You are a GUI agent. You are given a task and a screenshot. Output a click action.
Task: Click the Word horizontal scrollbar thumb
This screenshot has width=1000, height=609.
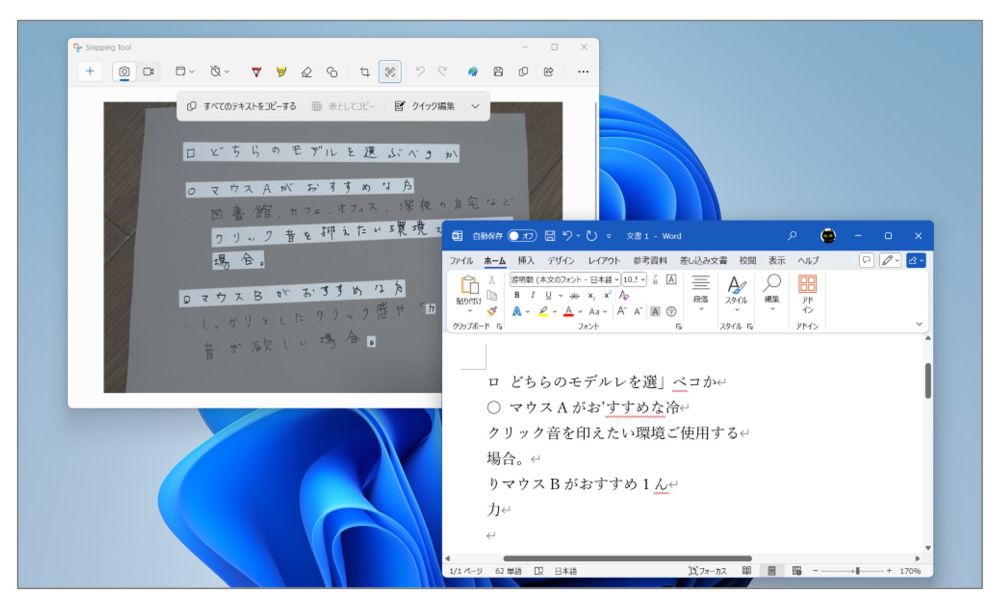(628, 558)
